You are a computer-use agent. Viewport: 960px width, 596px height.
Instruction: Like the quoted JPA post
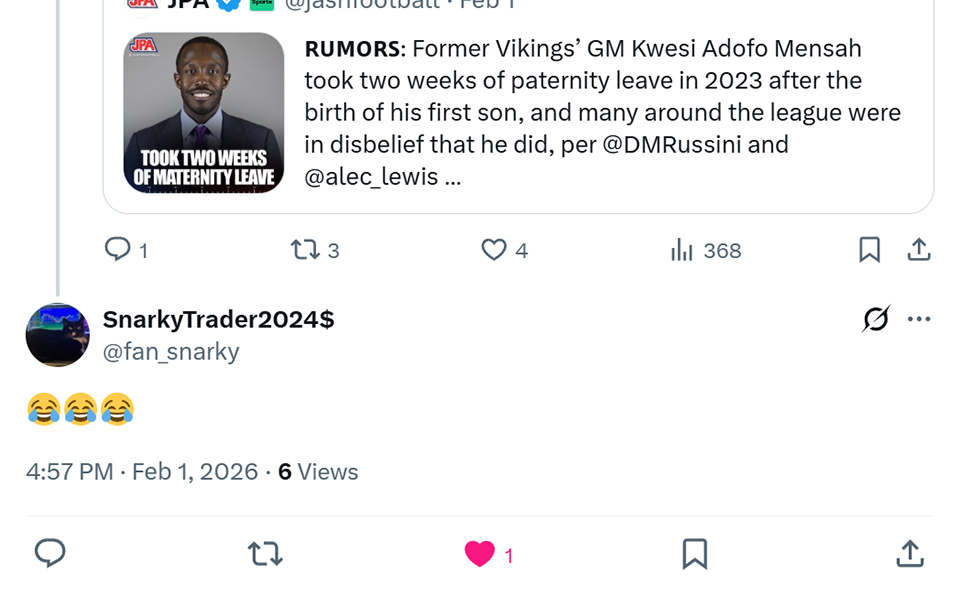click(494, 250)
